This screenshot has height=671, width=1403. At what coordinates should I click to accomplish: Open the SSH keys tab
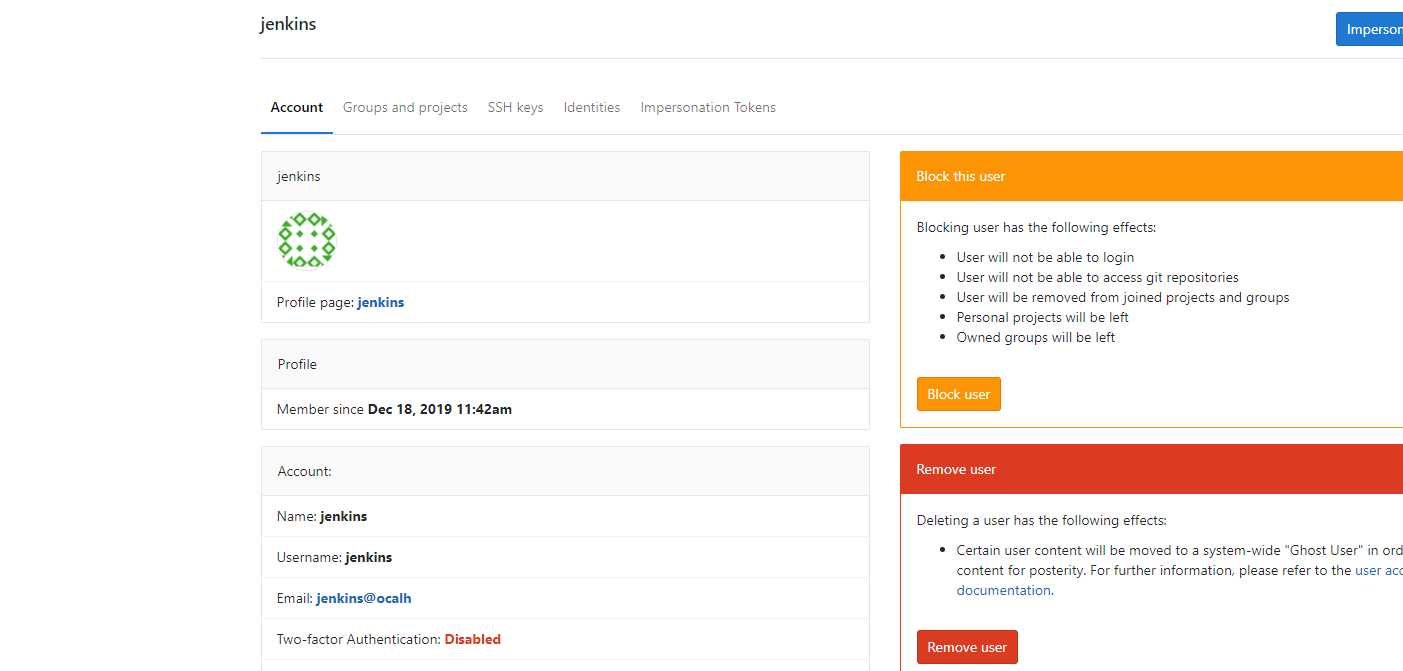tap(516, 107)
